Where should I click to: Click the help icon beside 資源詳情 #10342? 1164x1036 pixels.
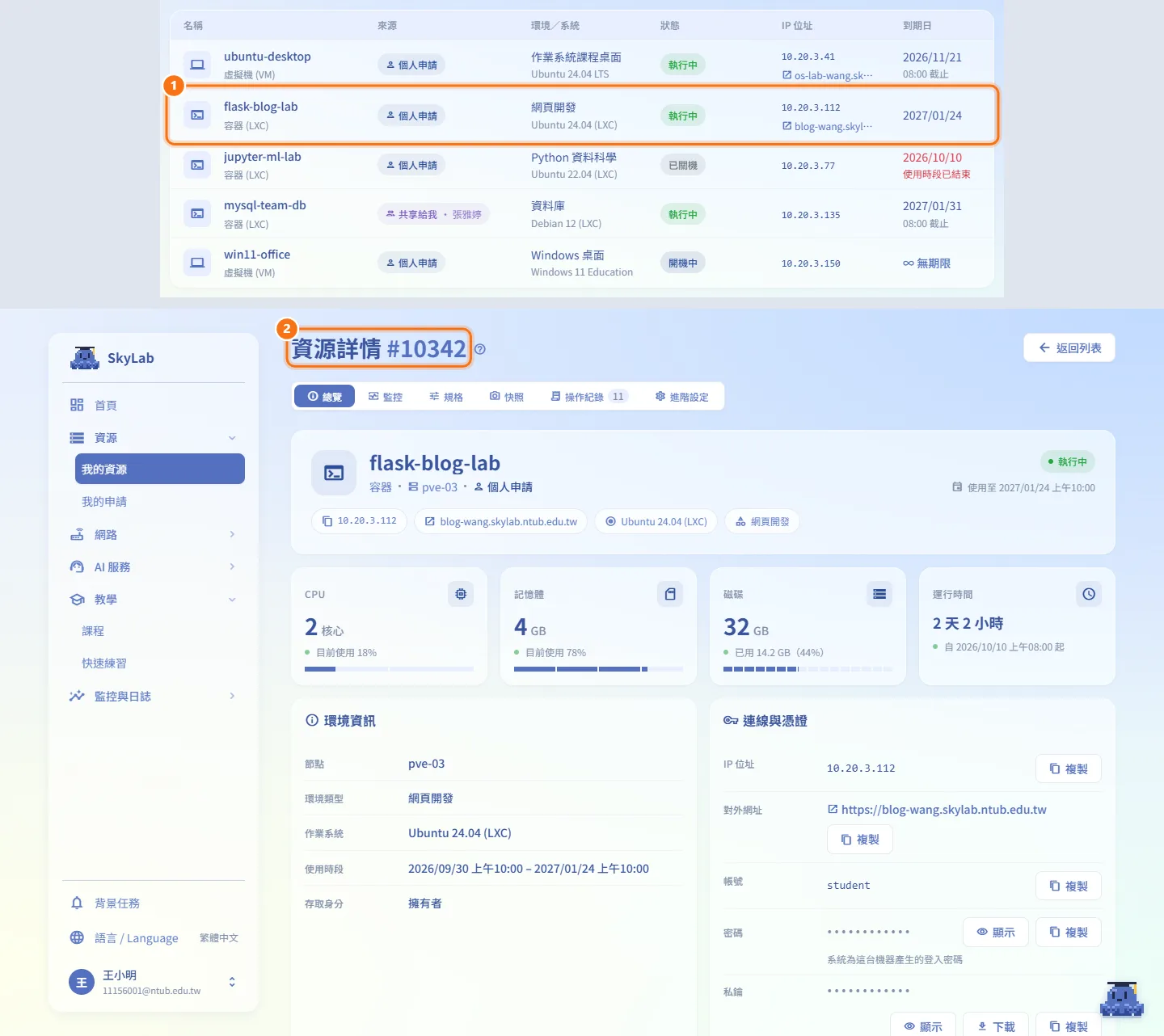click(x=480, y=349)
